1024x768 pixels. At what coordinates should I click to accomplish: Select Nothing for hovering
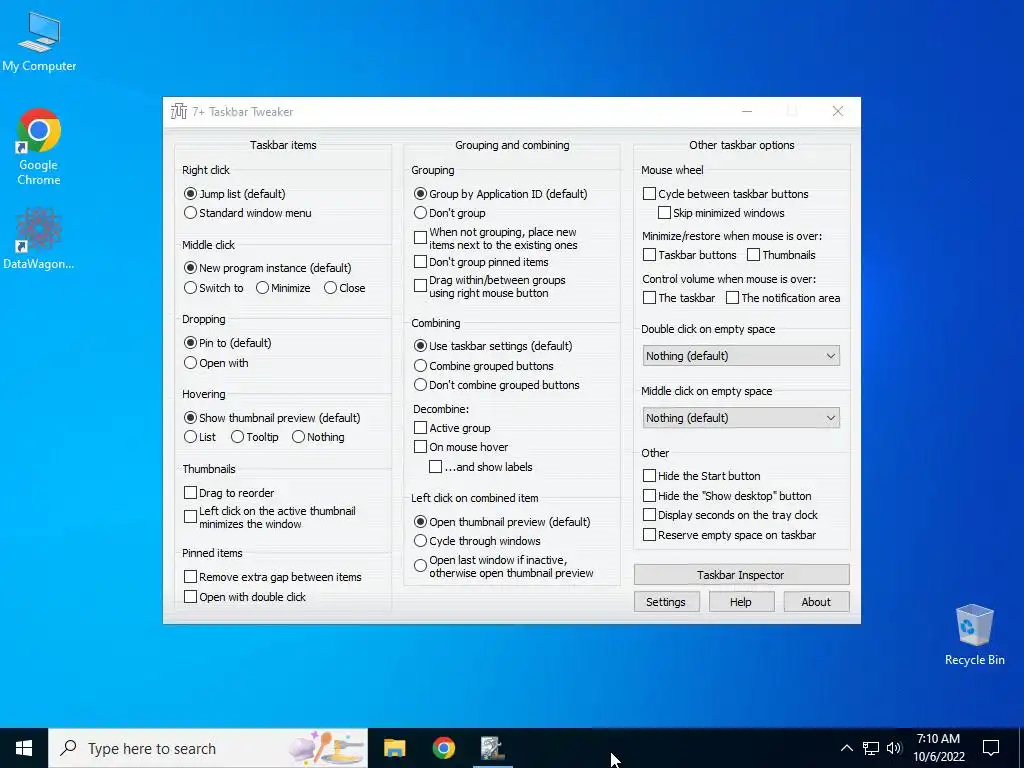(x=318, y=437)
